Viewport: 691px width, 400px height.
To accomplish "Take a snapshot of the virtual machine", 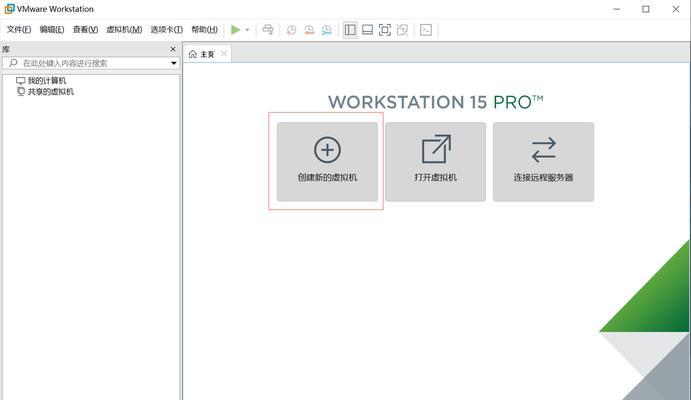I will [x=291, y=30].
